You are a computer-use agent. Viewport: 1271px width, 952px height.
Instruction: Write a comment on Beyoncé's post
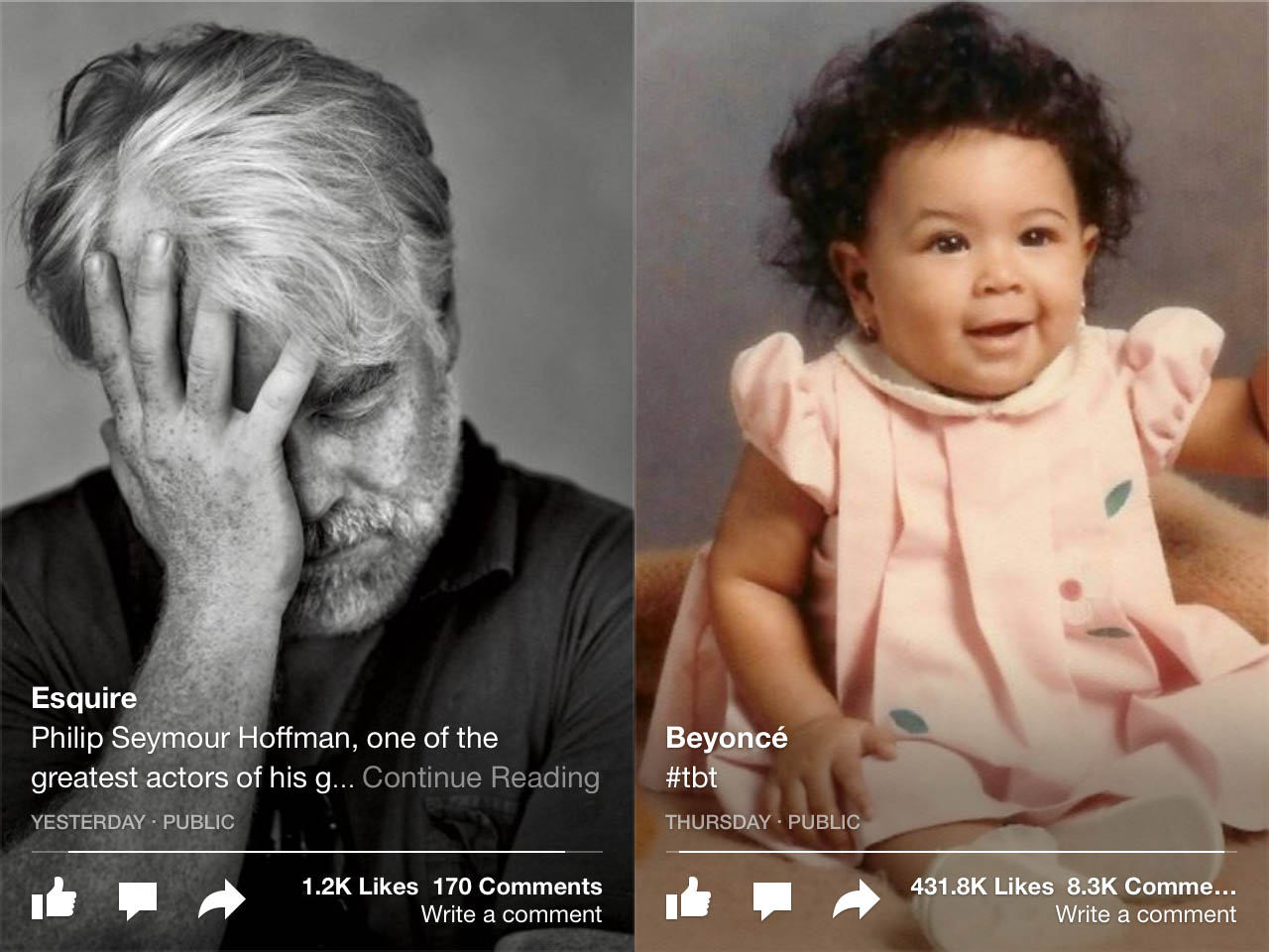tap(1146, 914)
